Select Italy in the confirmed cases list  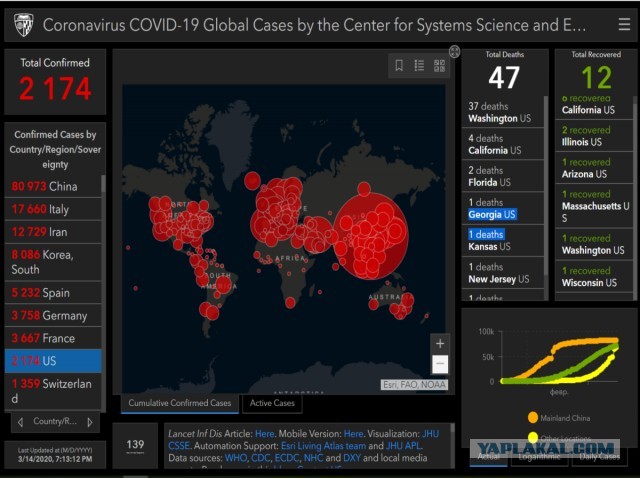pos(53,209)
